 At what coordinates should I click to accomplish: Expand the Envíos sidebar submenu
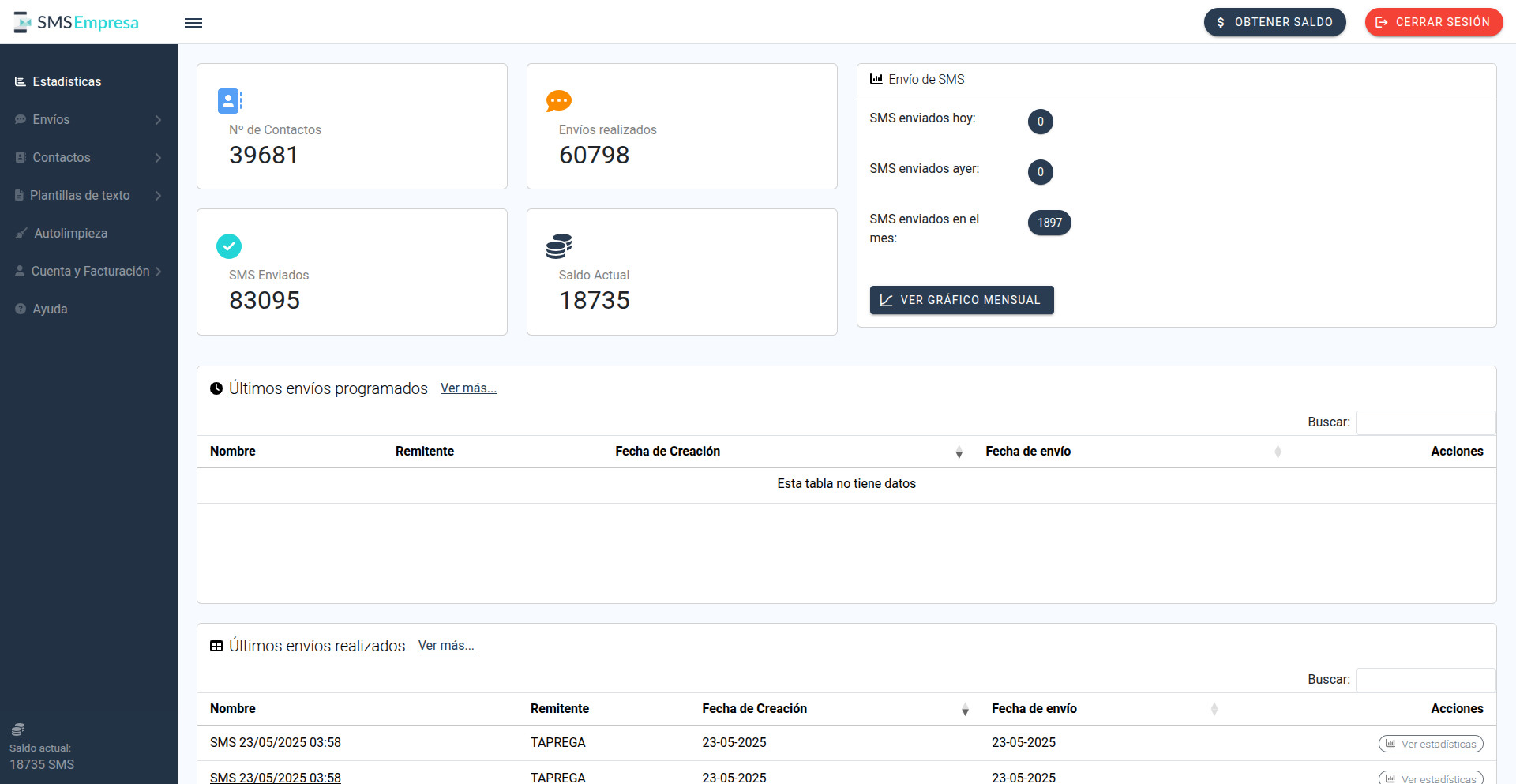[88, 120]
